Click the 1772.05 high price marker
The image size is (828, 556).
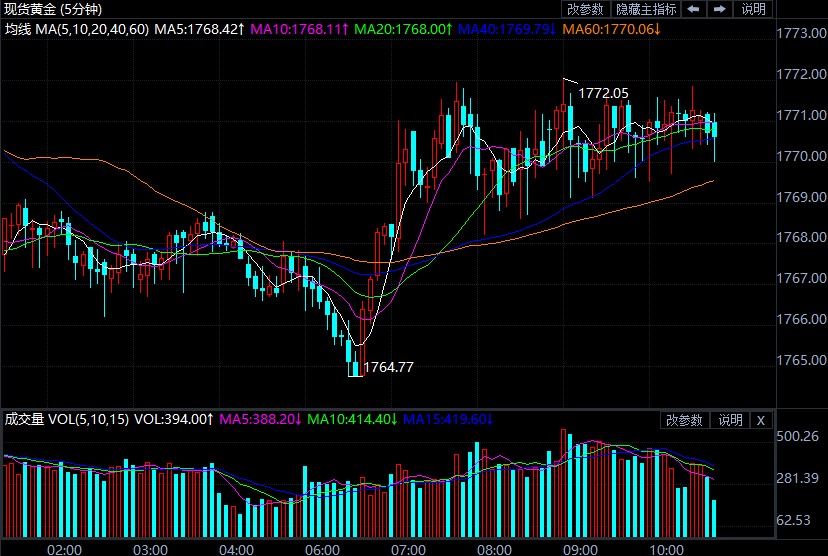pos(604,93)
